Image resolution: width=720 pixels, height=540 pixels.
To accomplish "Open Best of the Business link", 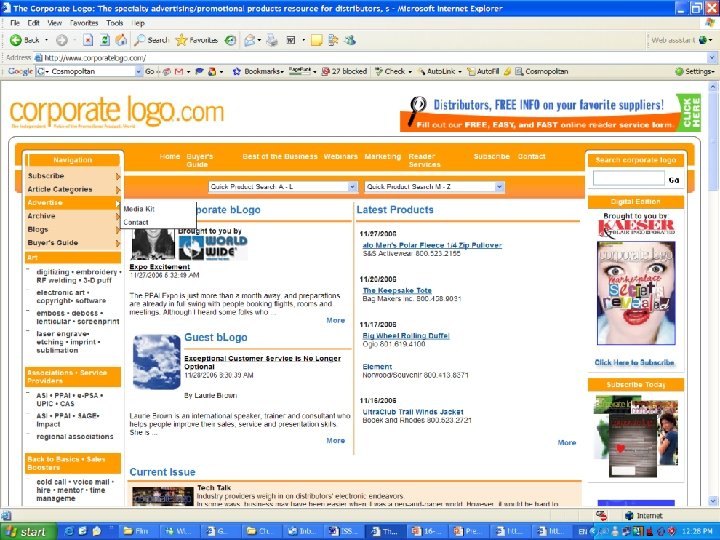I will point(280,157).
